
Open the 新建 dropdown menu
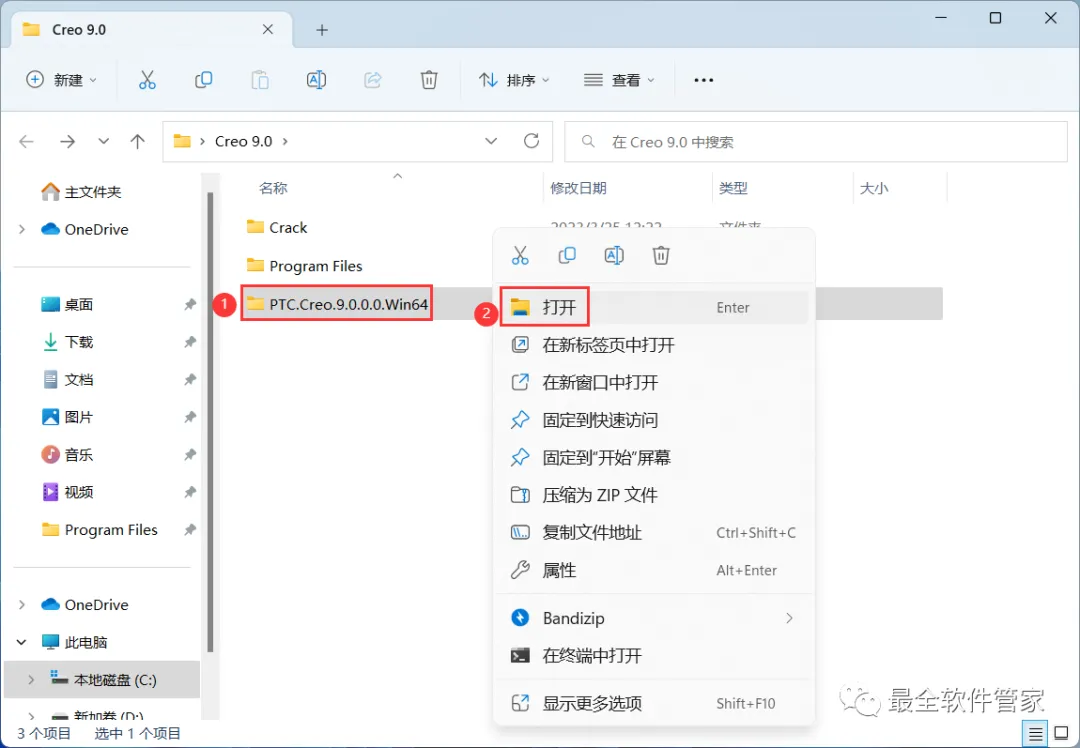tap(61, 80)
